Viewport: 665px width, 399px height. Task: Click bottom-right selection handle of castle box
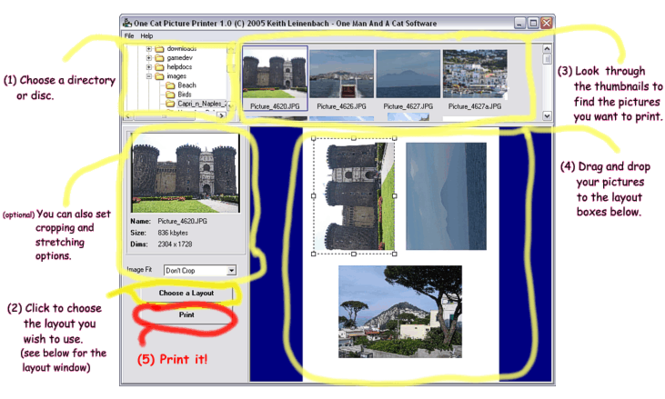click(395, 254)
